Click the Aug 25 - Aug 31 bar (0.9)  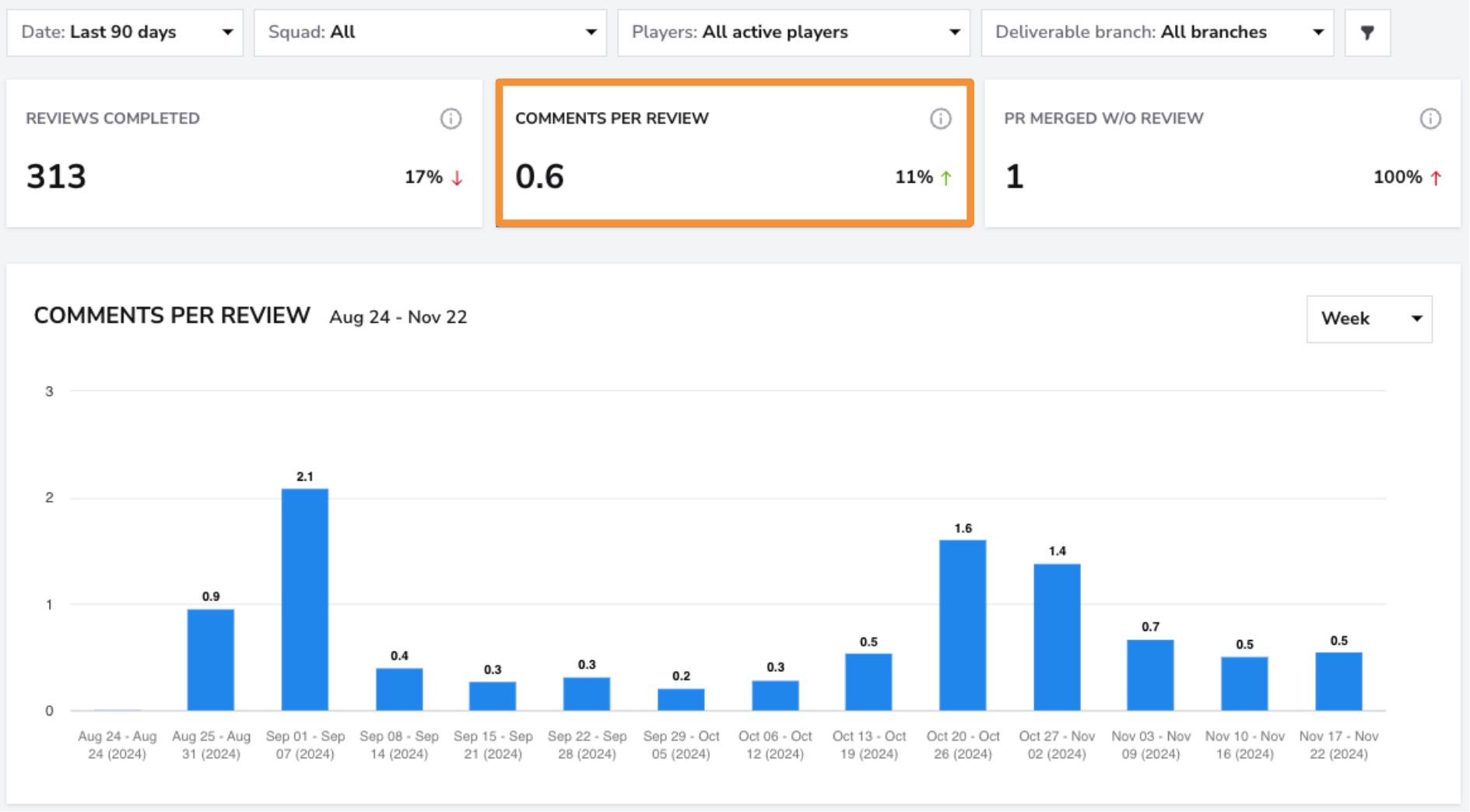click(x=211, y=660)
